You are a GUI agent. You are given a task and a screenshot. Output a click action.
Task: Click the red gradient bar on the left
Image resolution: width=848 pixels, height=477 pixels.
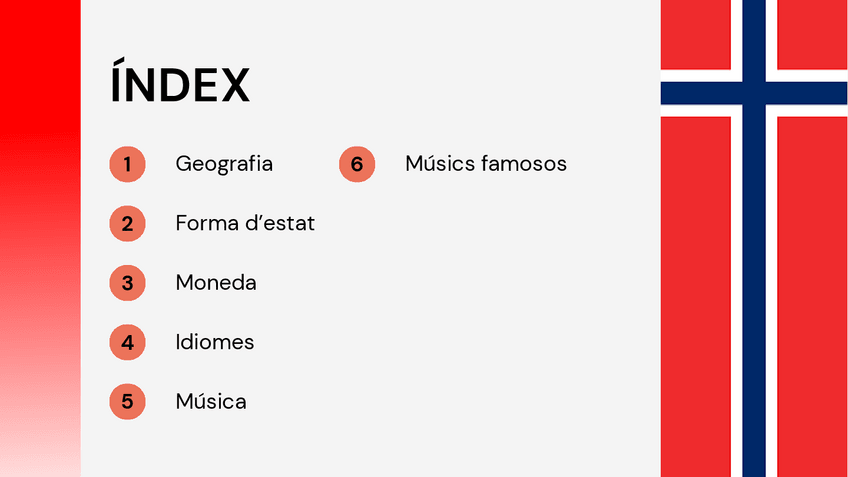click(x=40, y=238)
